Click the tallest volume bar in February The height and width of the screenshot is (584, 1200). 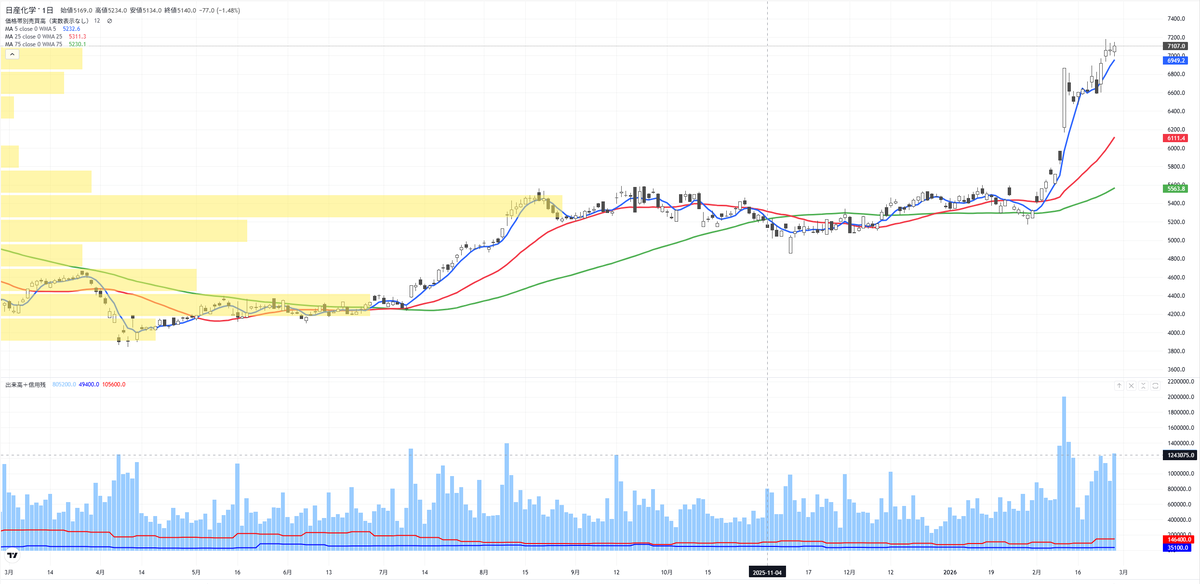coord(1063,472)
